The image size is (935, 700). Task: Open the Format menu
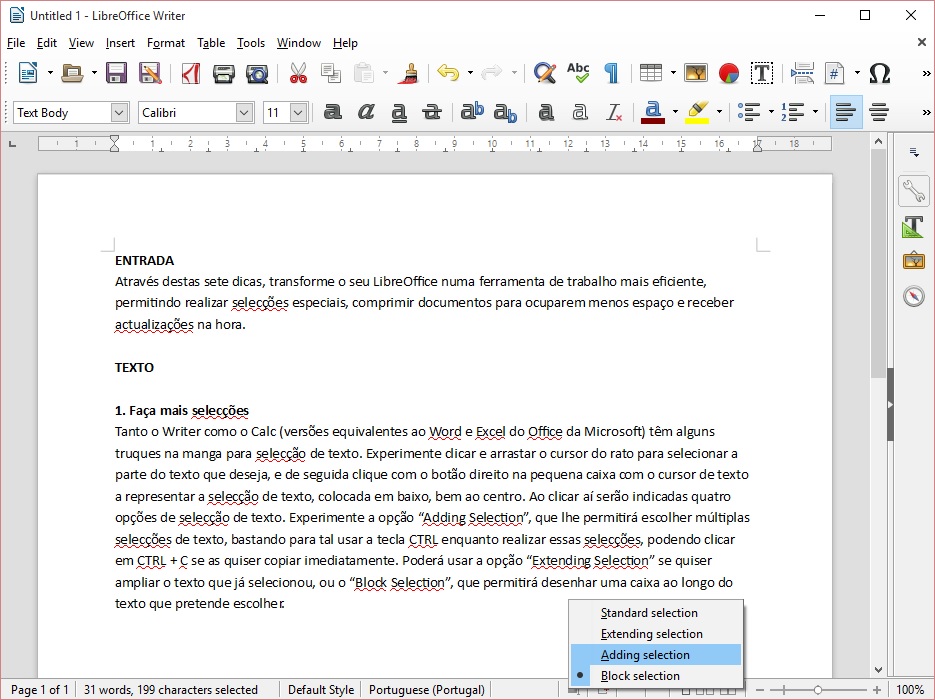pyautogui.click(x=166, y=43)
